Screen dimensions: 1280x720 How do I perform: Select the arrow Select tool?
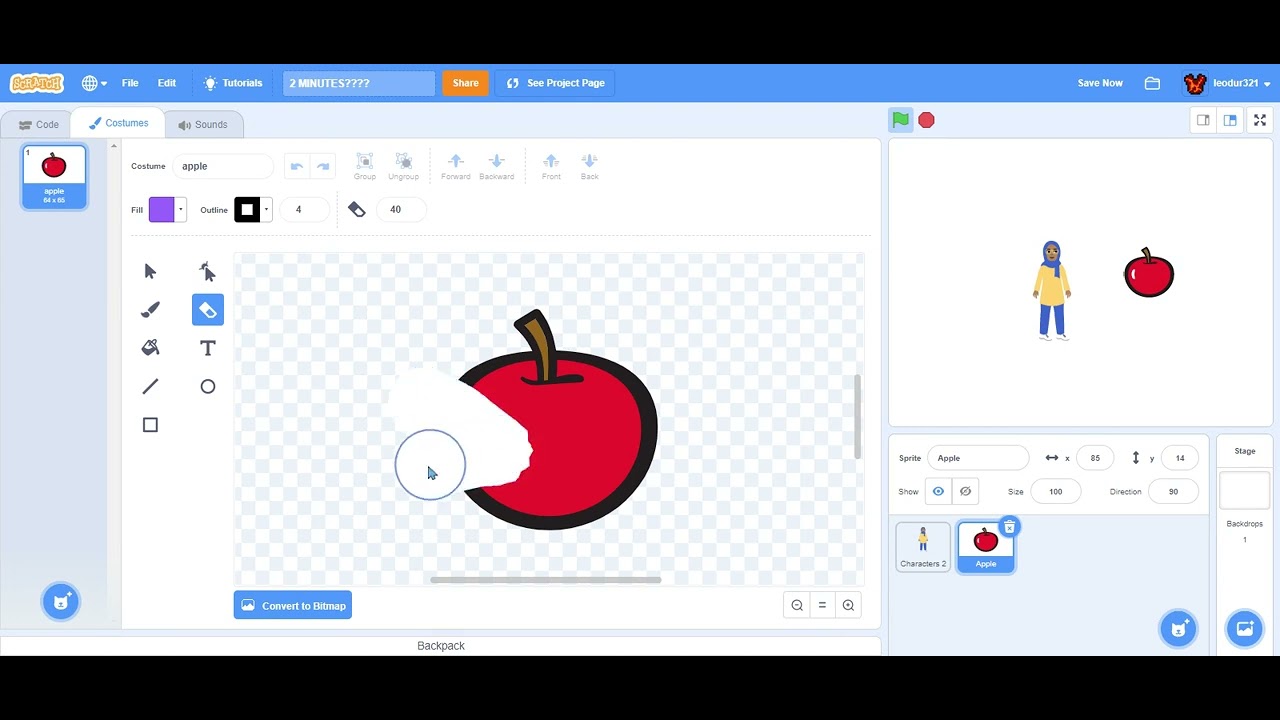pos(150,271)
